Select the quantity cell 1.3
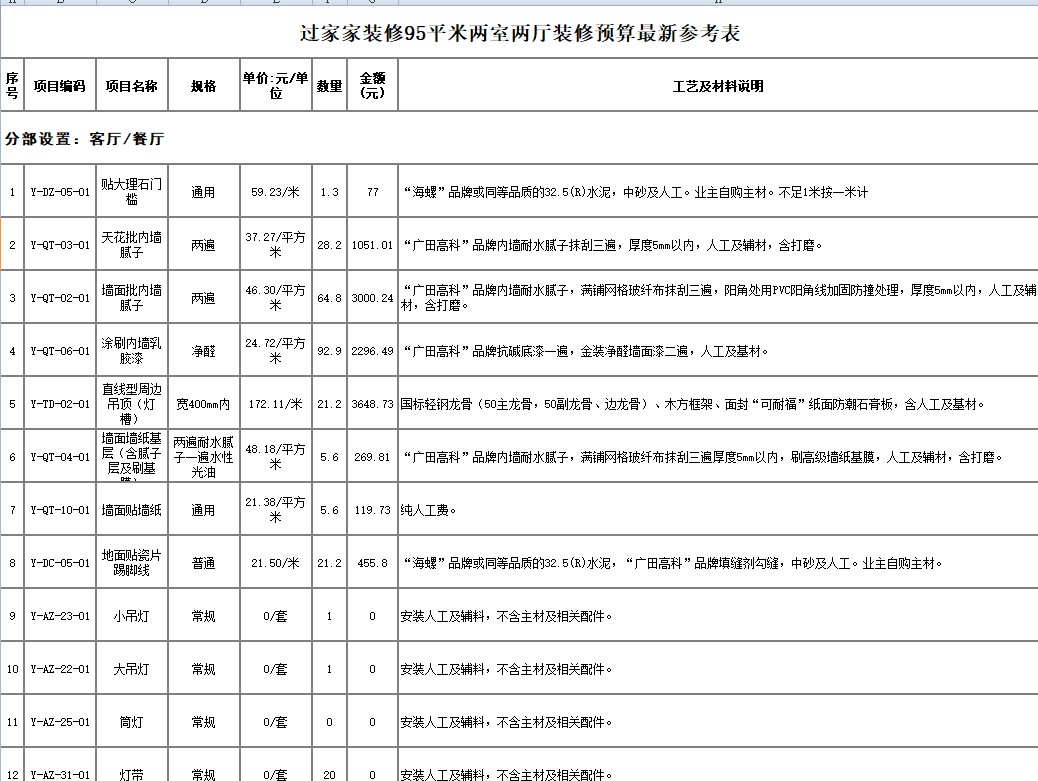 (329, 192)
